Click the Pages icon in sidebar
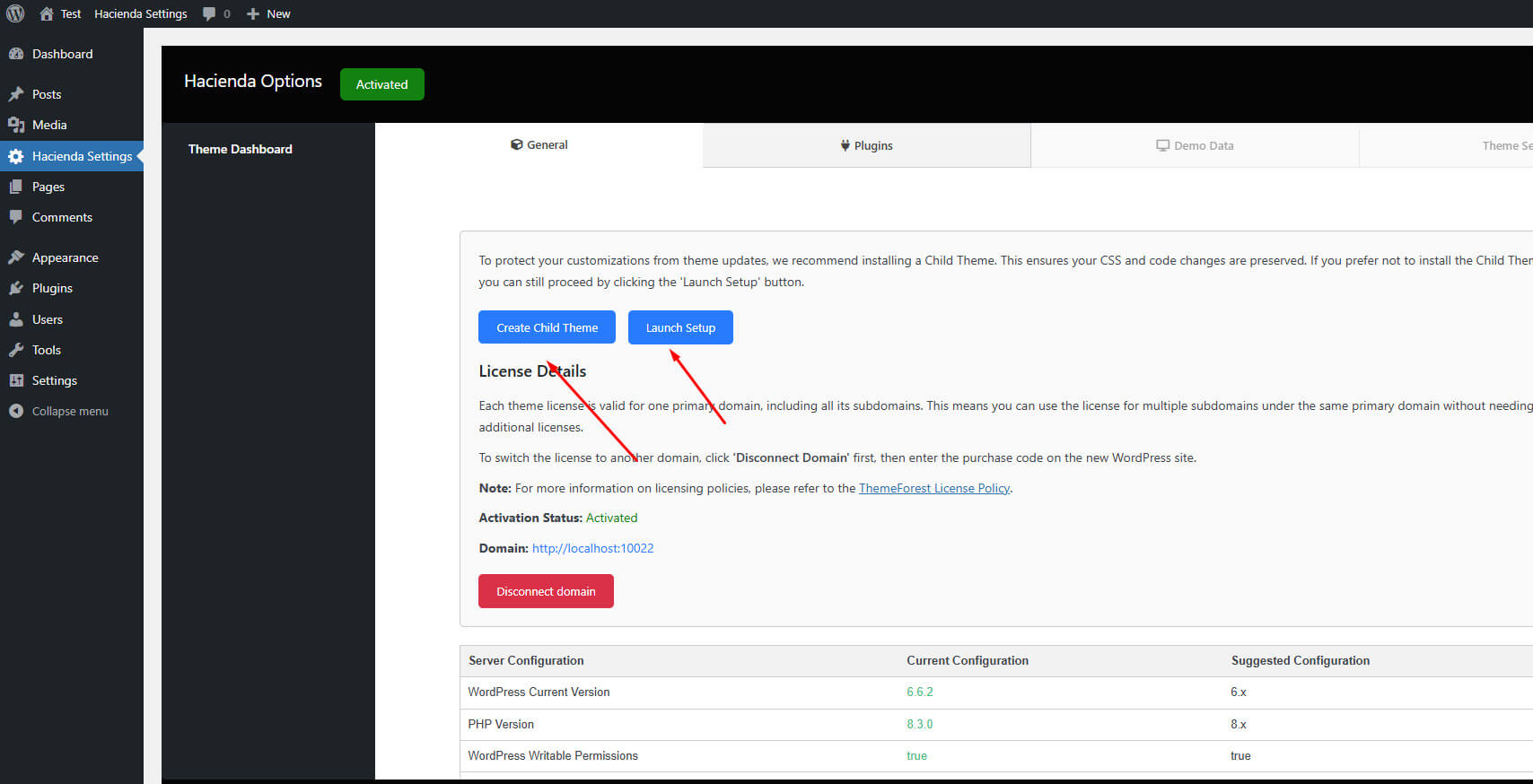This screenshot has height=784, width=1533. click(x=16, y=187)
